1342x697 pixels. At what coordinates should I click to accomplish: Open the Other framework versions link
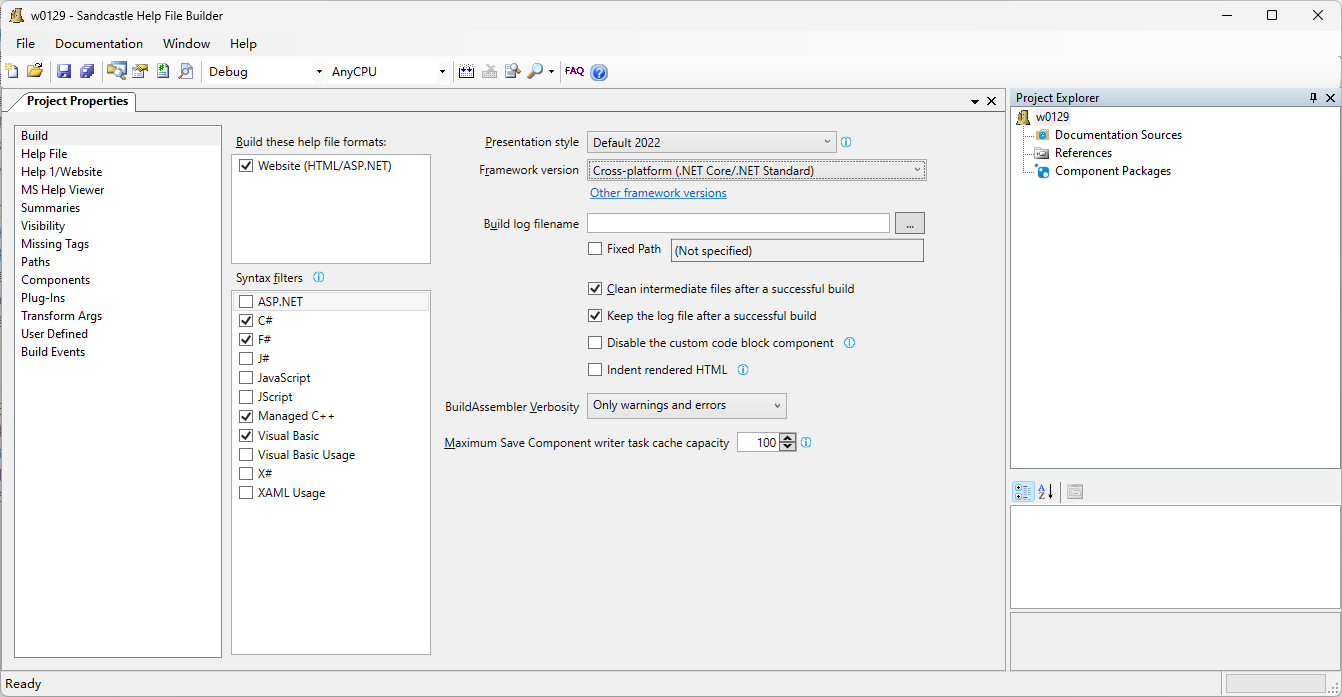tap(658, 193)
